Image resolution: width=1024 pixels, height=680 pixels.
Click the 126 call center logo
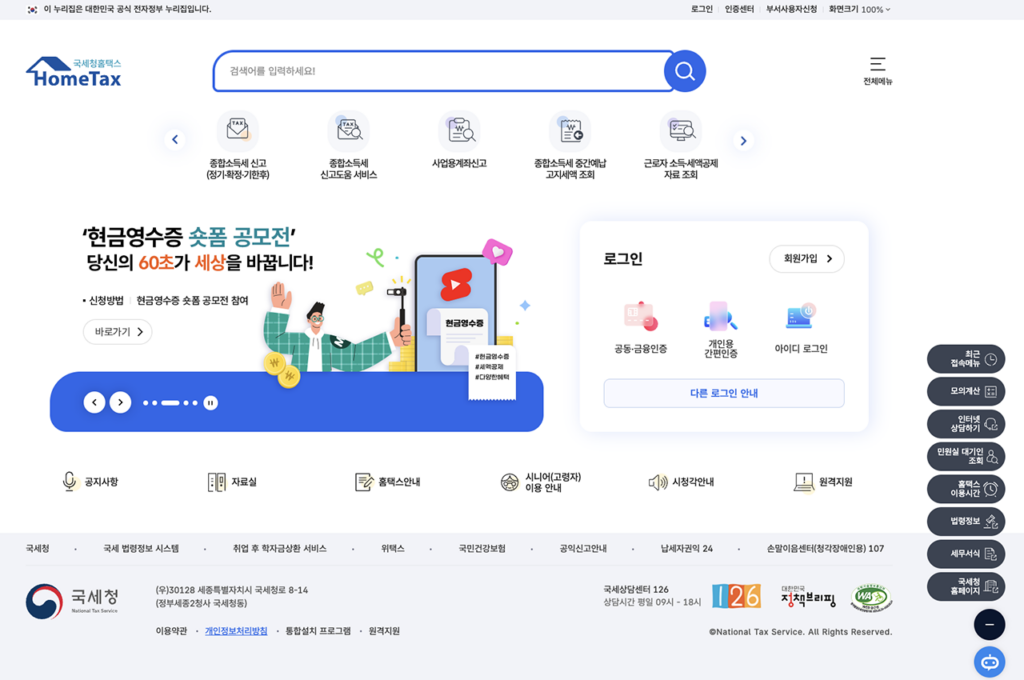[737, 596]
